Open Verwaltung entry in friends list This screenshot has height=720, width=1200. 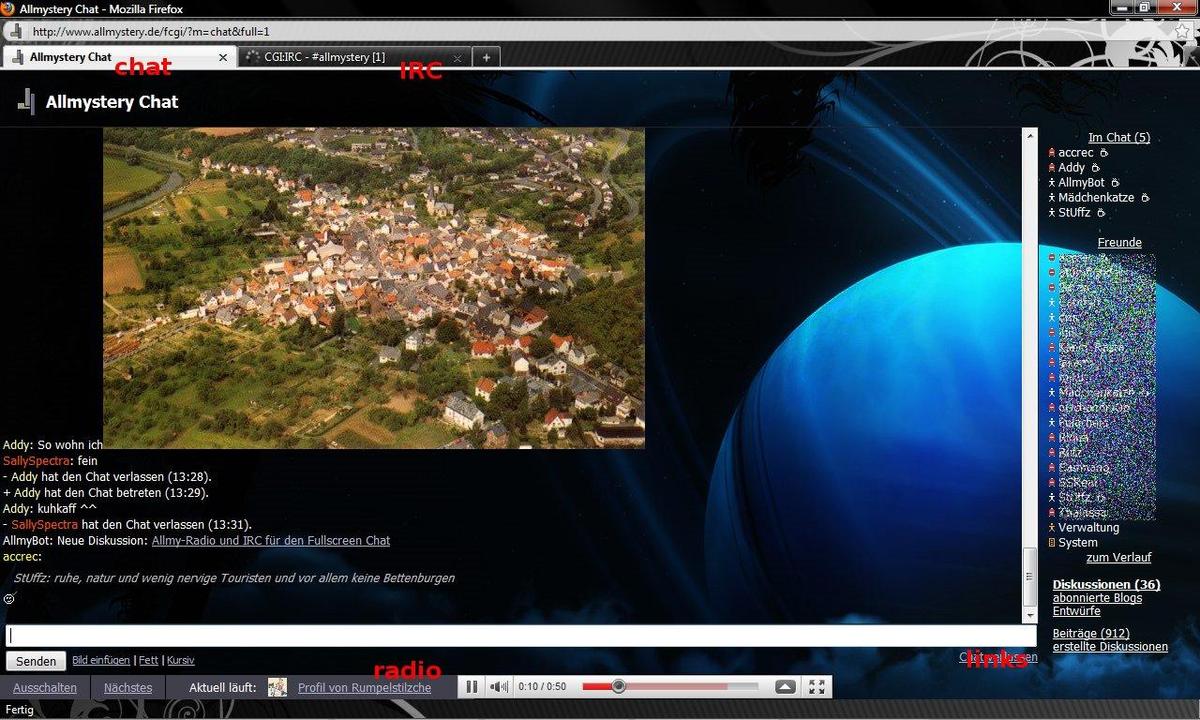click(1089, 528)
